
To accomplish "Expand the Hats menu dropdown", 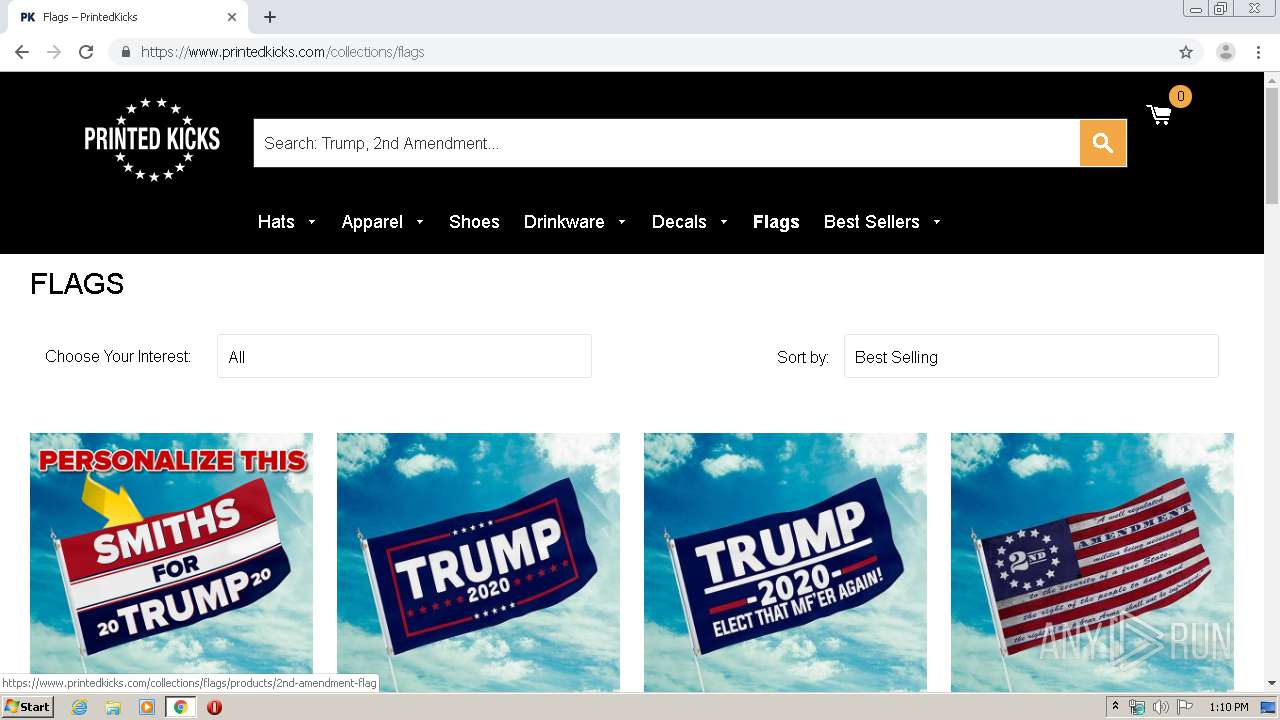I will click(312, 222).
